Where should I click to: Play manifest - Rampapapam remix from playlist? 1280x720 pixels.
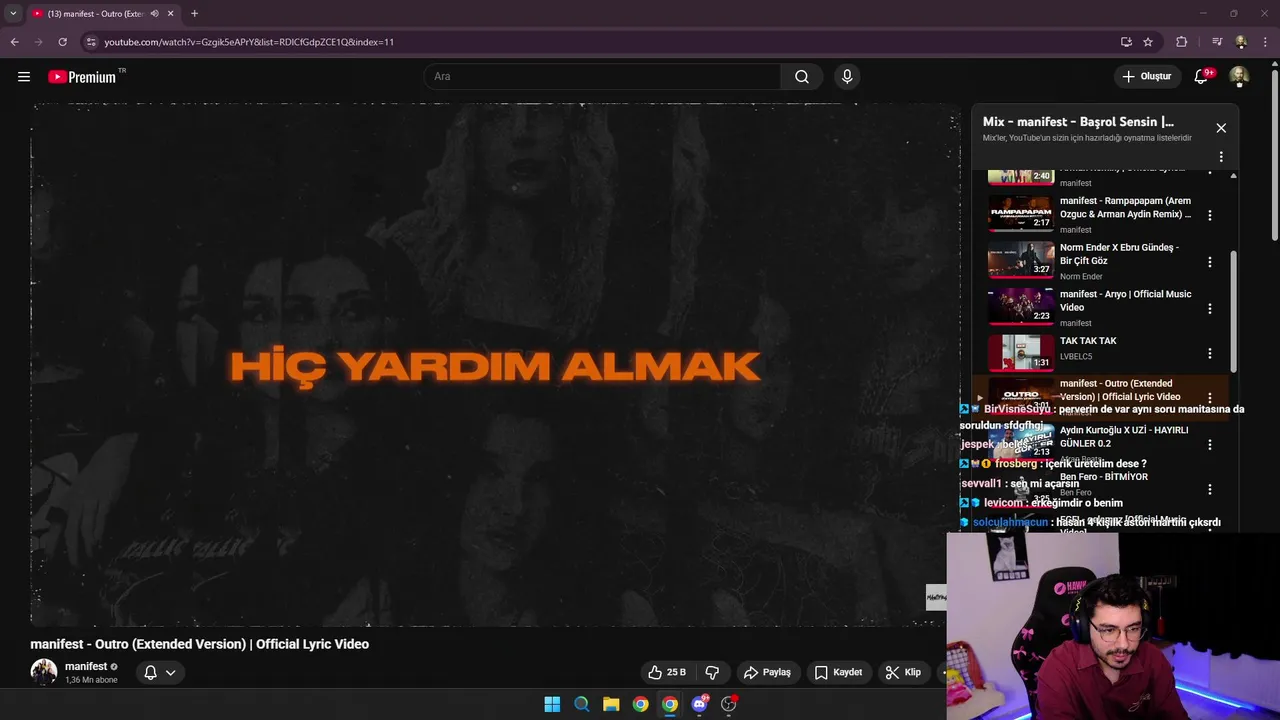1125,207
